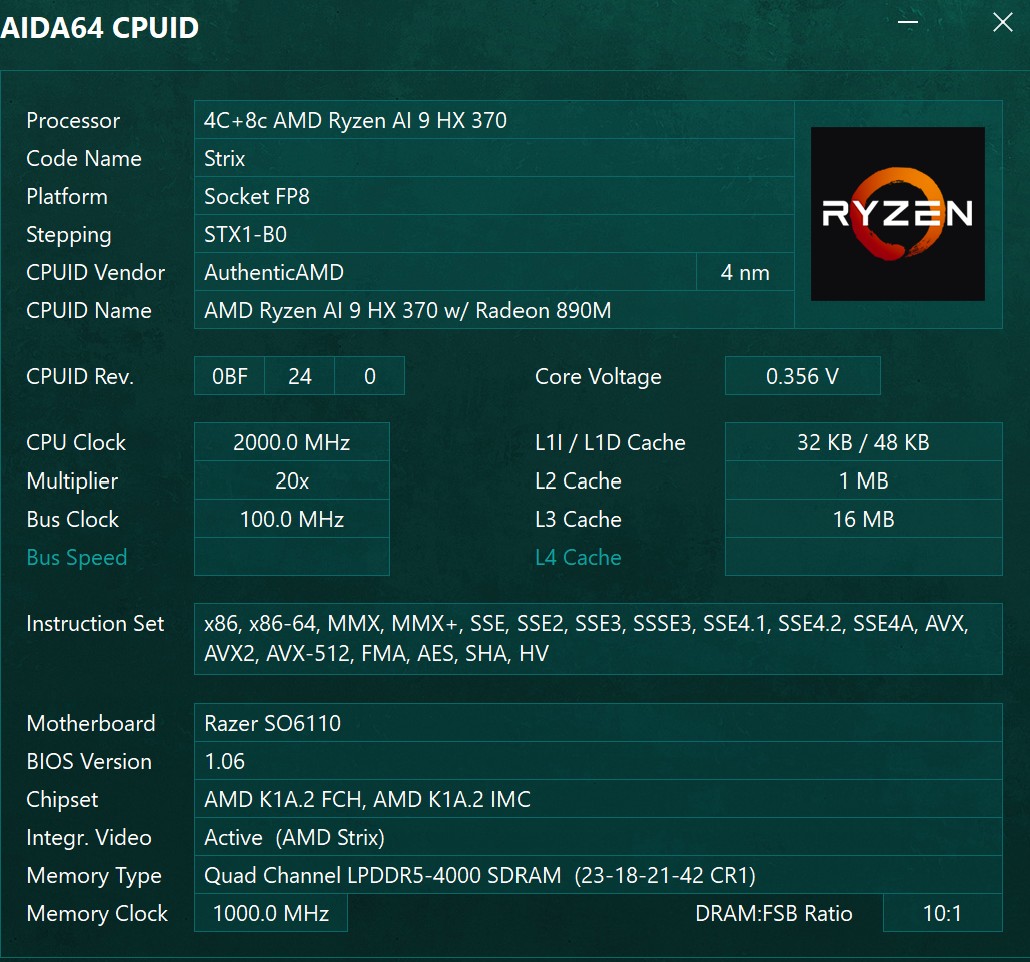Click the DRAM:FSB Ratio value 10:1
Screen dimensions: 1030x962
point(943,913)
